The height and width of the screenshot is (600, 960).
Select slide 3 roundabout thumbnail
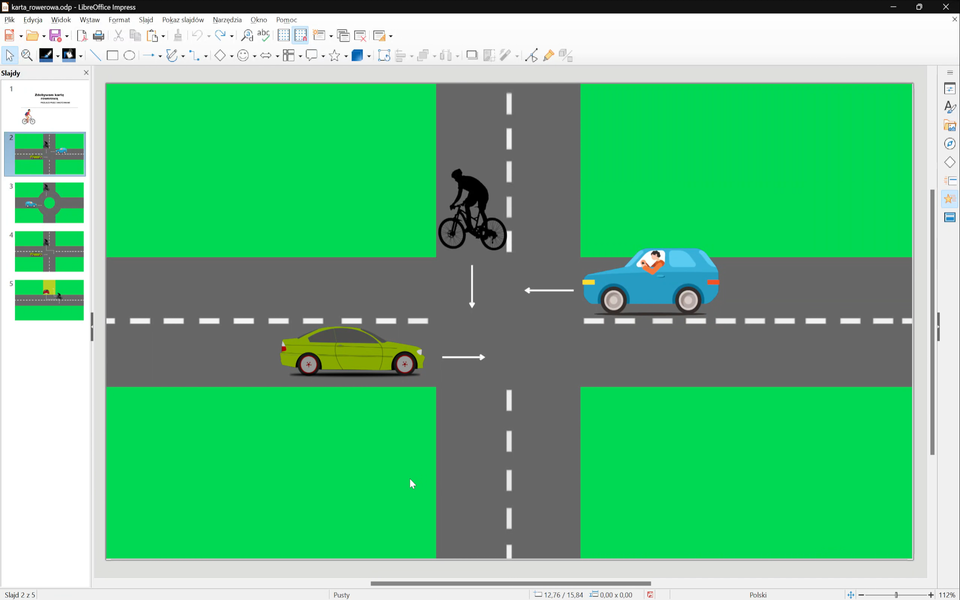[49, 203]
